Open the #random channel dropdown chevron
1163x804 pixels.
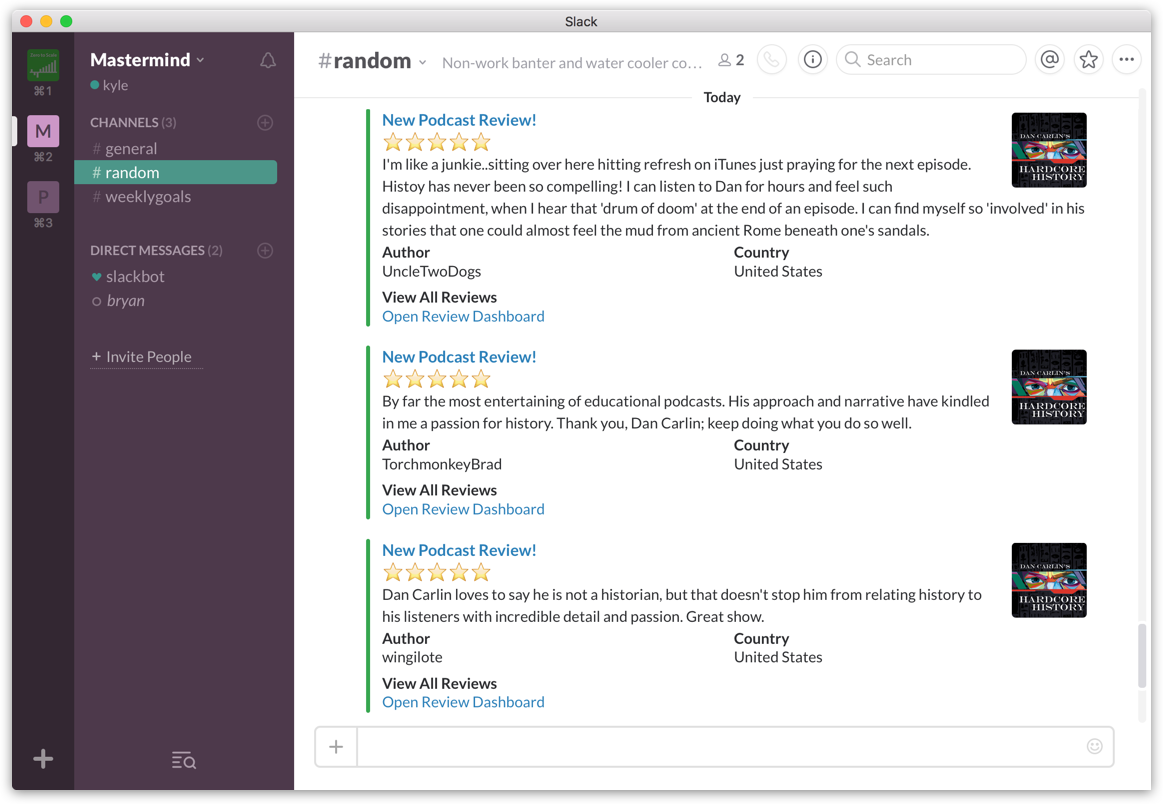pos(422,62)
